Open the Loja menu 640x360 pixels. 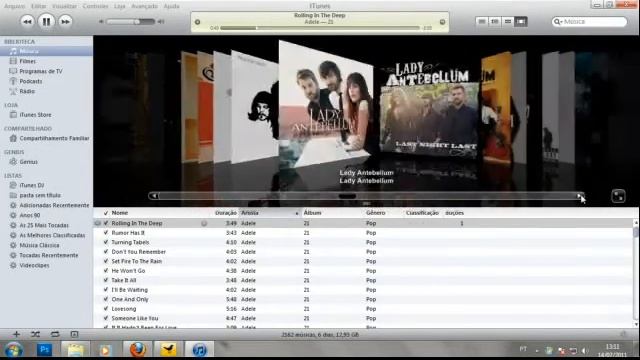point(120,6)
